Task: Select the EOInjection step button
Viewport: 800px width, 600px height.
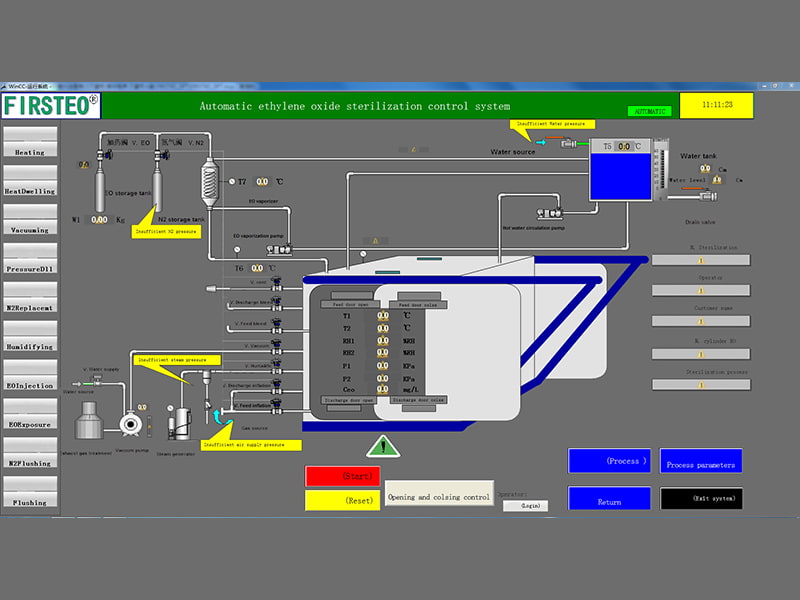Action: point(30,374)
